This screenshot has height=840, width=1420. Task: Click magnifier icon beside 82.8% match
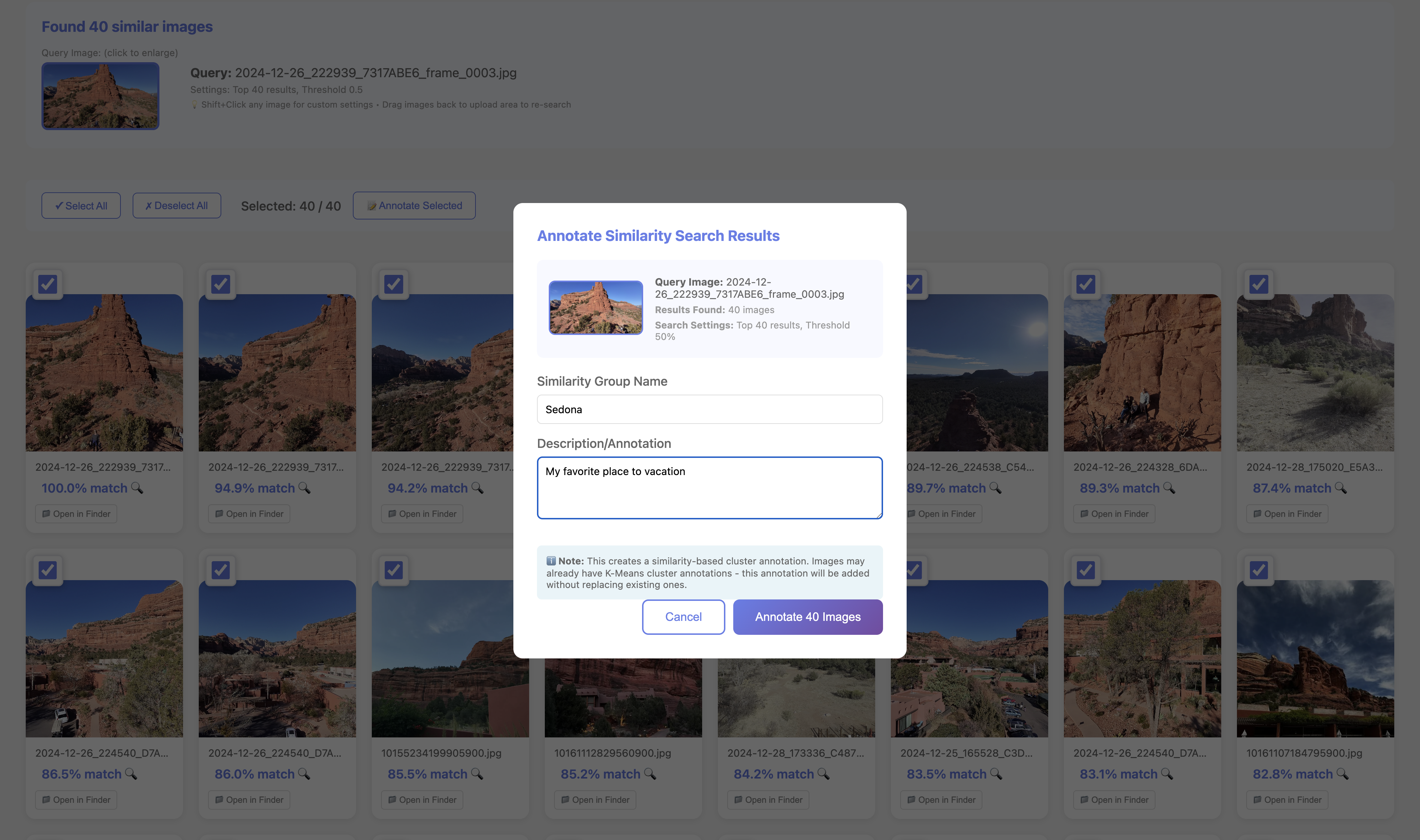coord(1342,774)
